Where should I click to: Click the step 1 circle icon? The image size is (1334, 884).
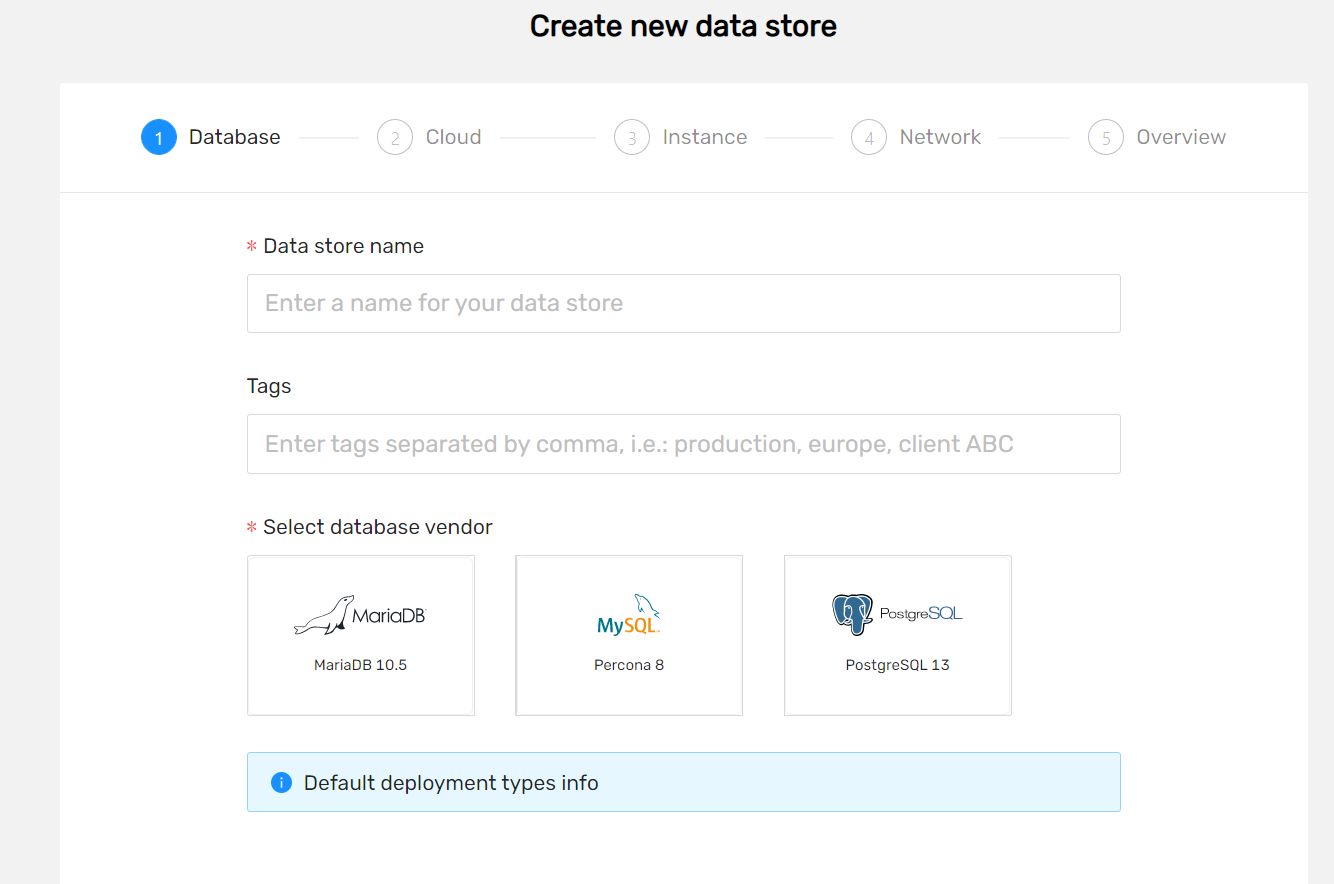tap(159, 137)
